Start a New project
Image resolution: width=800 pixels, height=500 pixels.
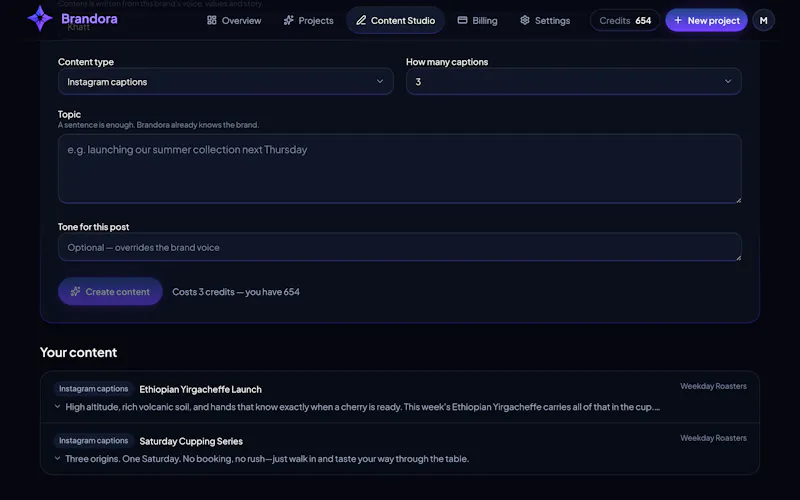(706, 20)
